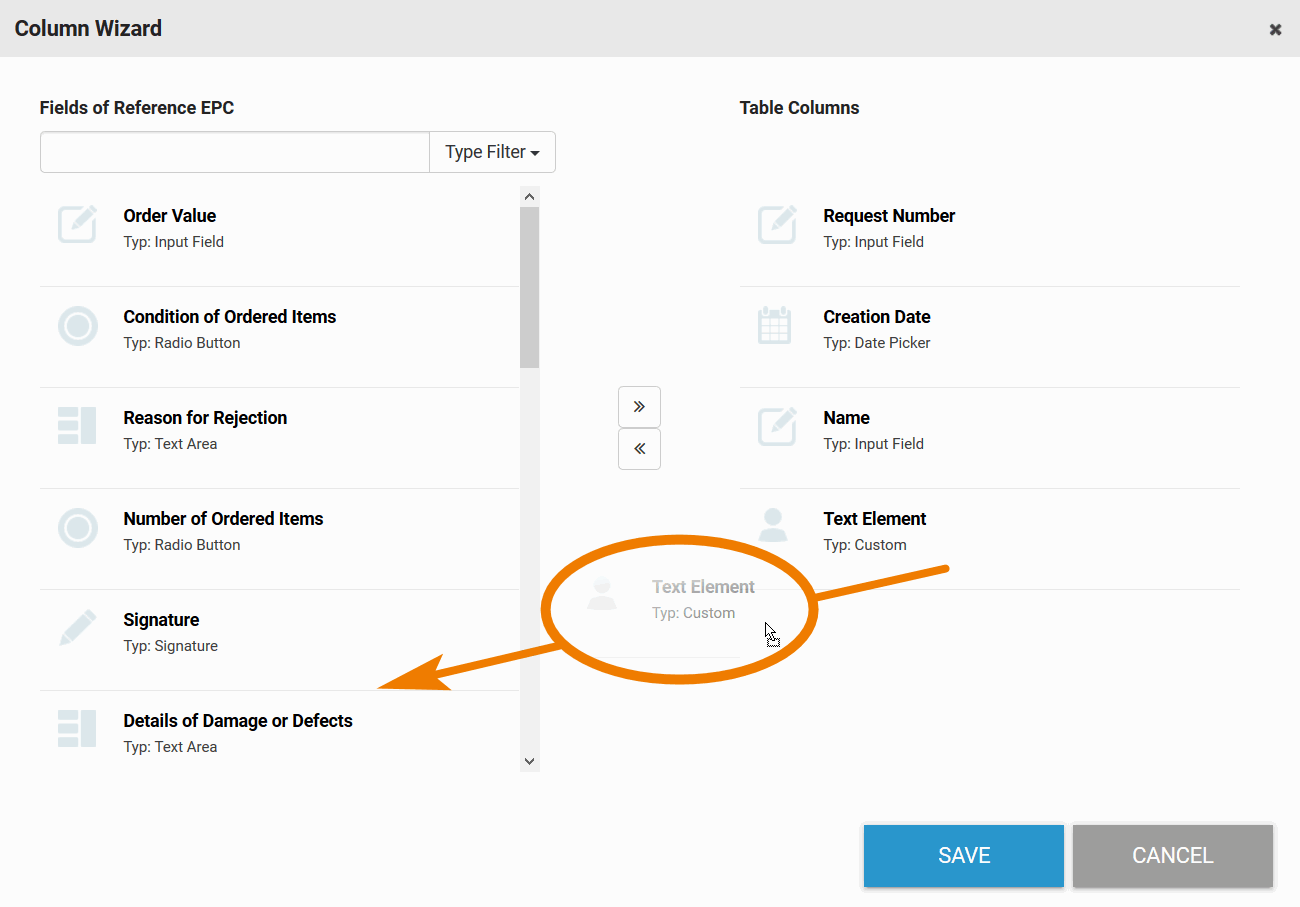Click the Condition of Ordered Items radio icon
This screenshot has width=1300, height=907.
[x=78, y=327]
